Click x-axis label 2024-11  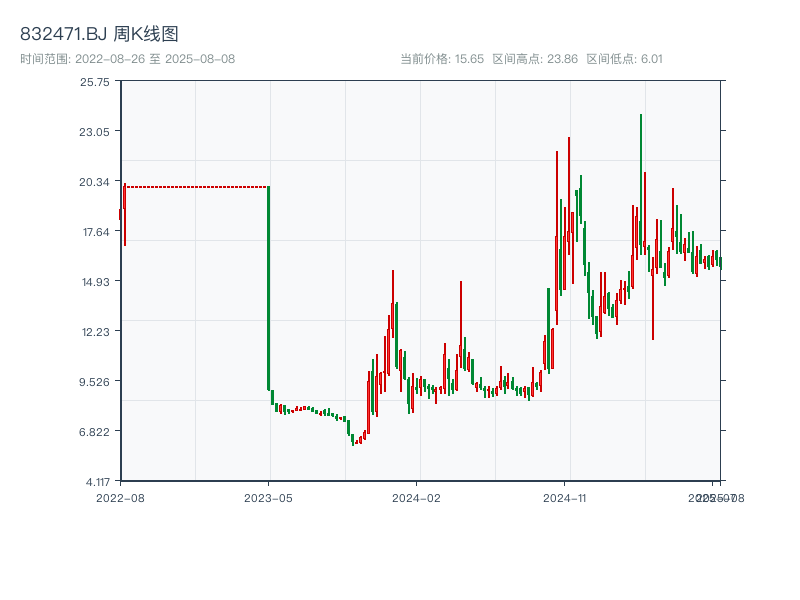pyautogui.click(x=564, y=498)
